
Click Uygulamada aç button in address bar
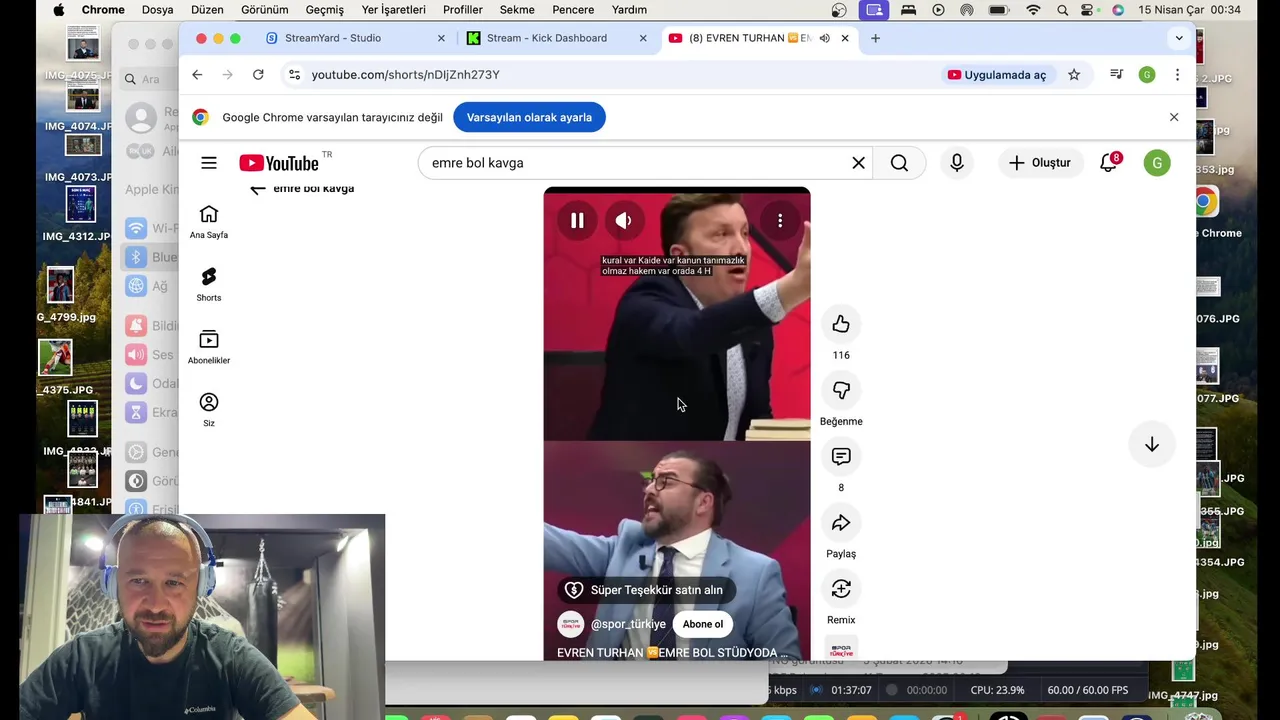point(997,75)
